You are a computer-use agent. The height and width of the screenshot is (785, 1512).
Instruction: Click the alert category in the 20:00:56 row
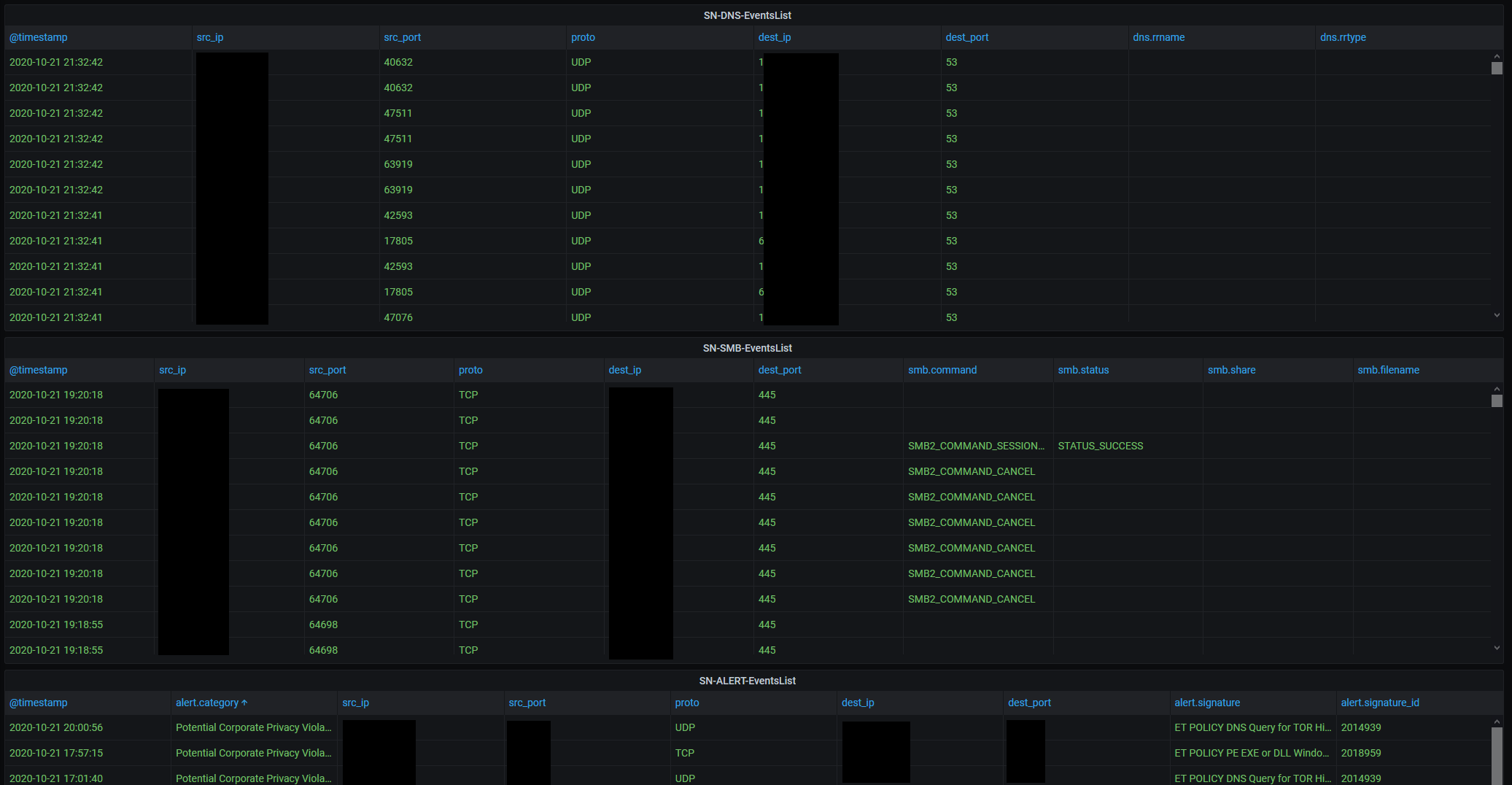[x=254, y=727]
